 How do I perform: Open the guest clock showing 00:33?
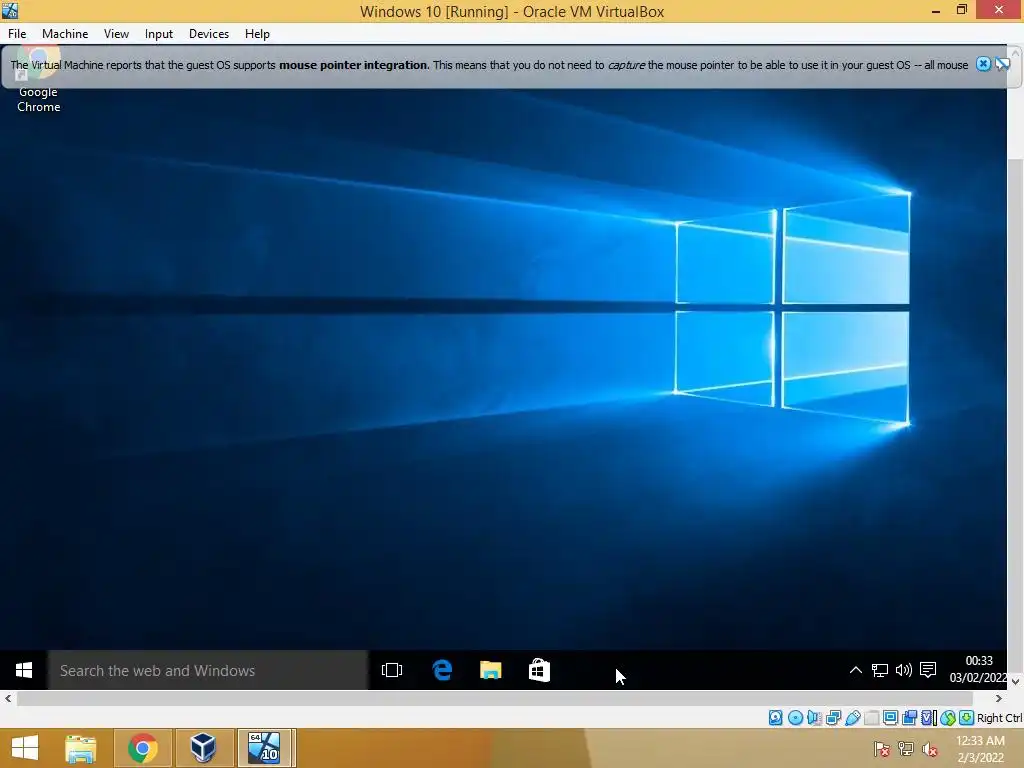pos(978,669)
